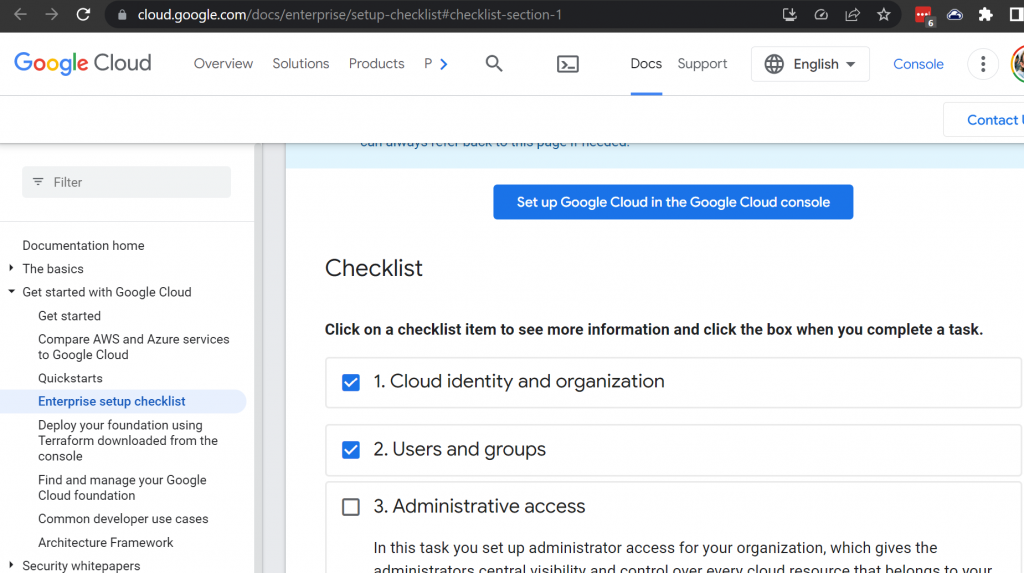Open the English language dropdown
This screenshot has width=1024, height=573.
point(810,64)
